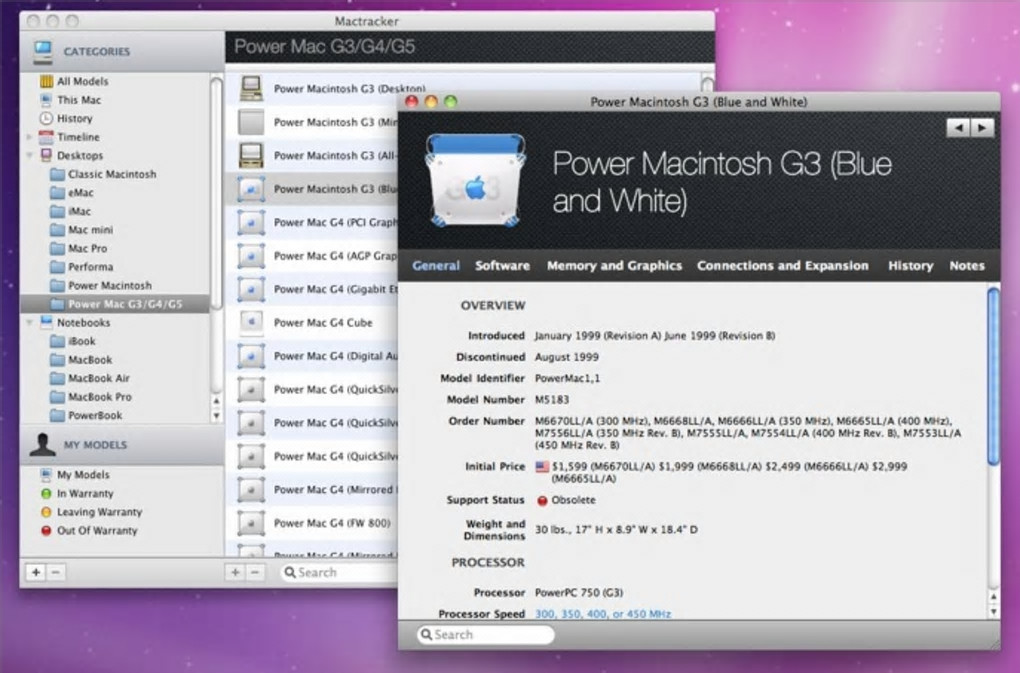
Task: Click the Notebooks laptop icon
Action: (46, 323)
